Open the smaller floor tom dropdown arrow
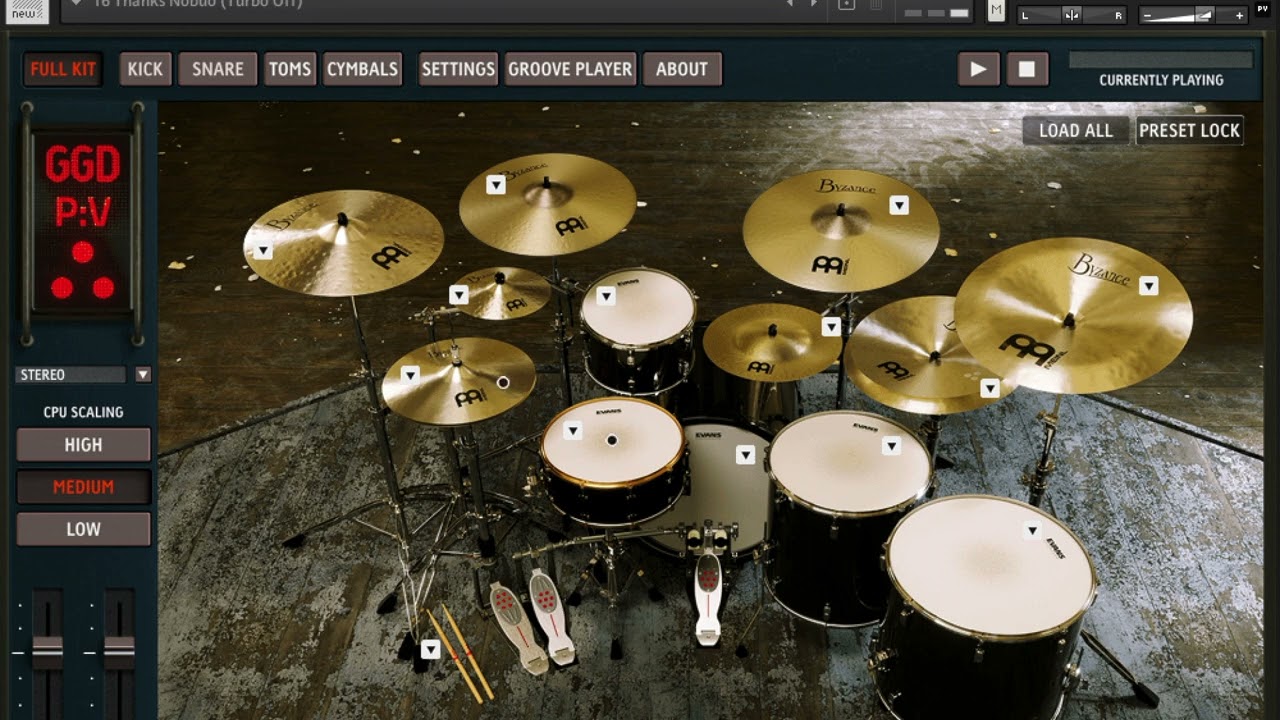Image resolution: width=1280 pixels, height=720 pixels. click(x=891, y=446)
